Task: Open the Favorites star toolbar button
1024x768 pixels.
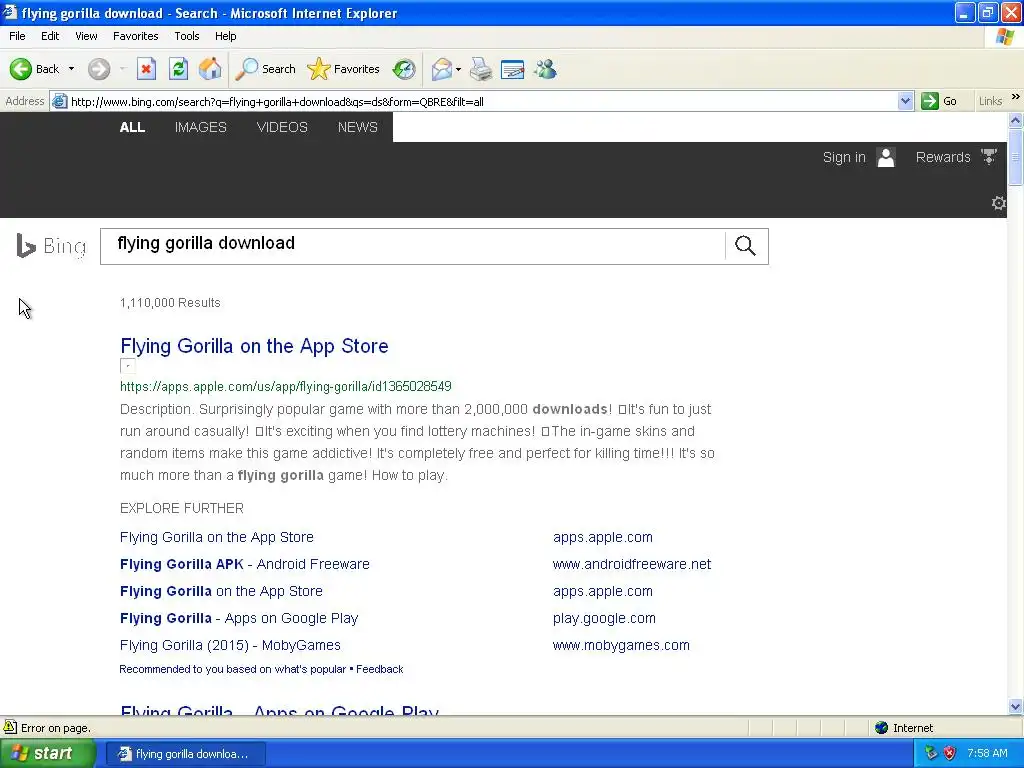Action: (x=344, y=69)
